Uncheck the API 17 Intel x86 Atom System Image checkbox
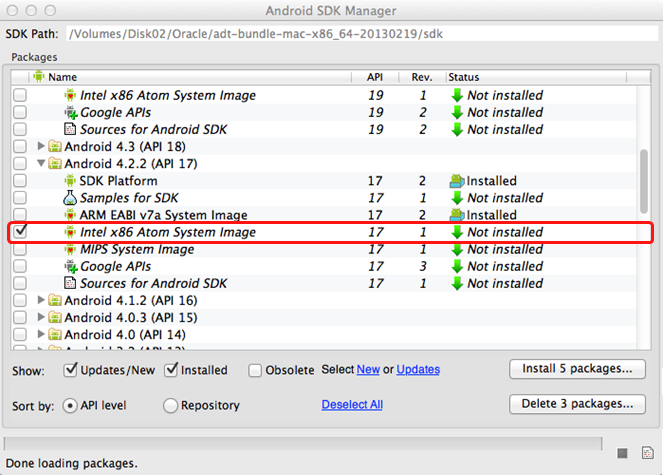Screen dimensions: 664x475 [x=20, y=232]
